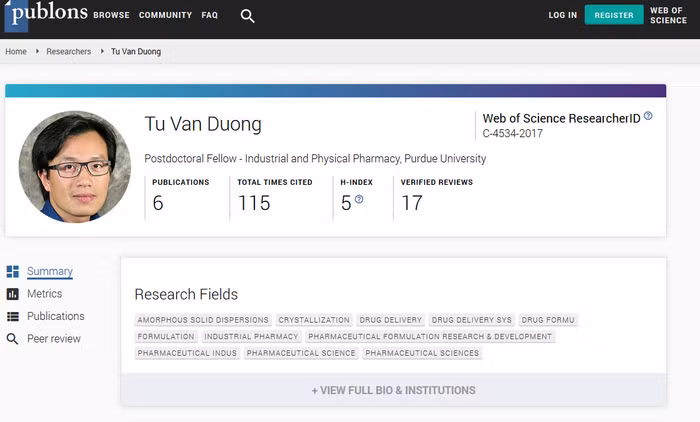Open the Web of Science link in header

pyautogui.click(x=668, y=16)
